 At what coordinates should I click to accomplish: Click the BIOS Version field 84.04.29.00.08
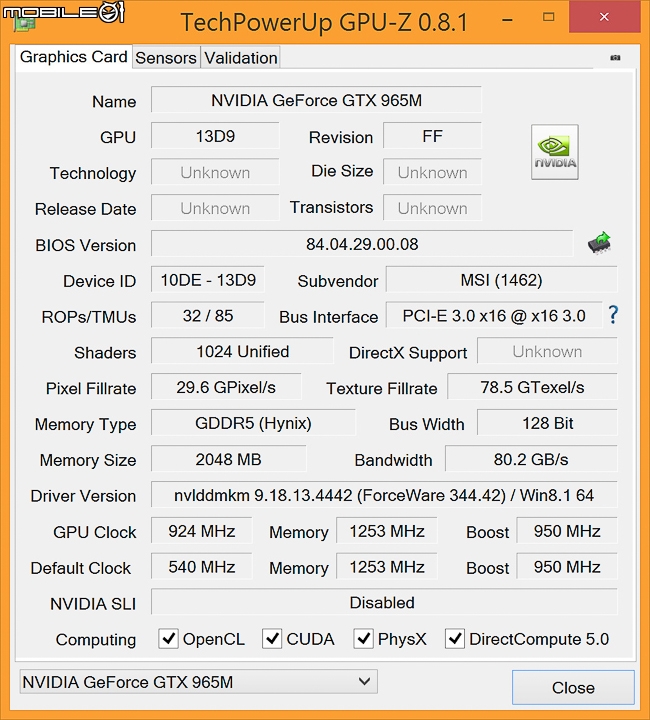click(362, 244)
